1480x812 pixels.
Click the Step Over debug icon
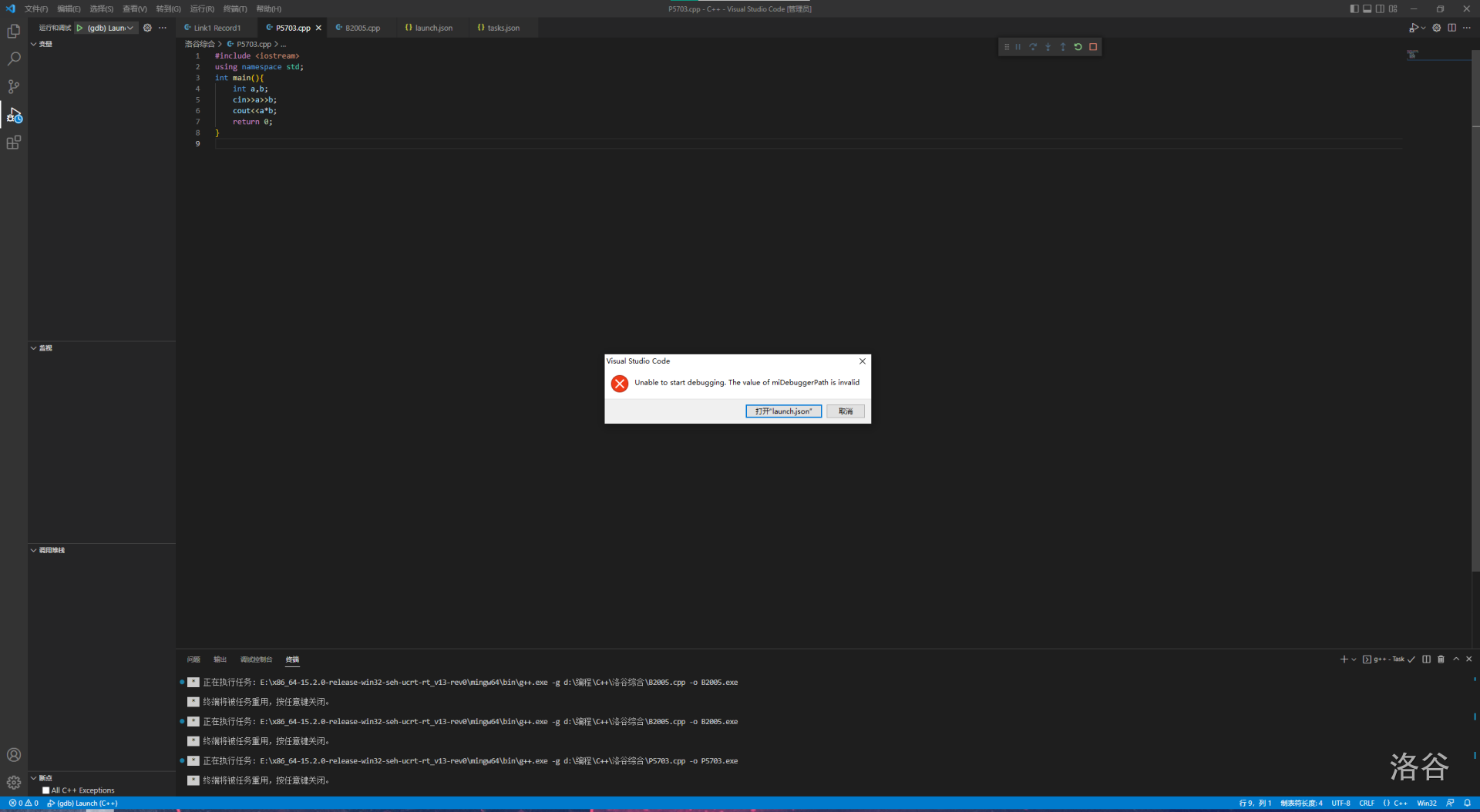coord(1033,47)
